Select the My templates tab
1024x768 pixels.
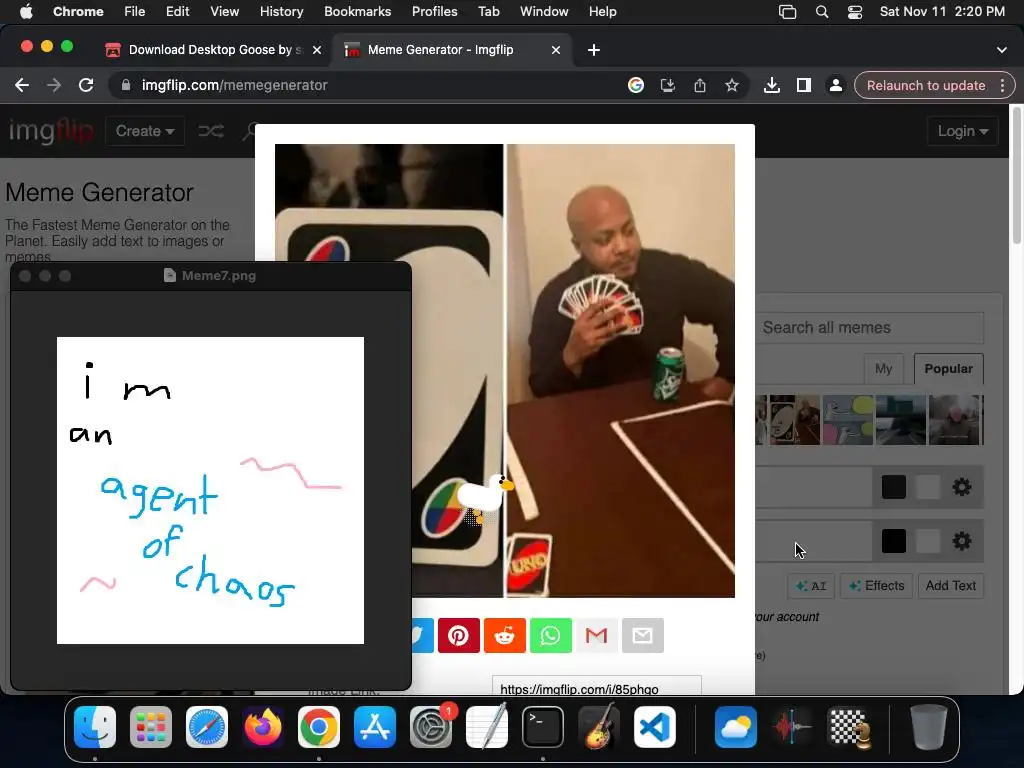pos(883,369)
